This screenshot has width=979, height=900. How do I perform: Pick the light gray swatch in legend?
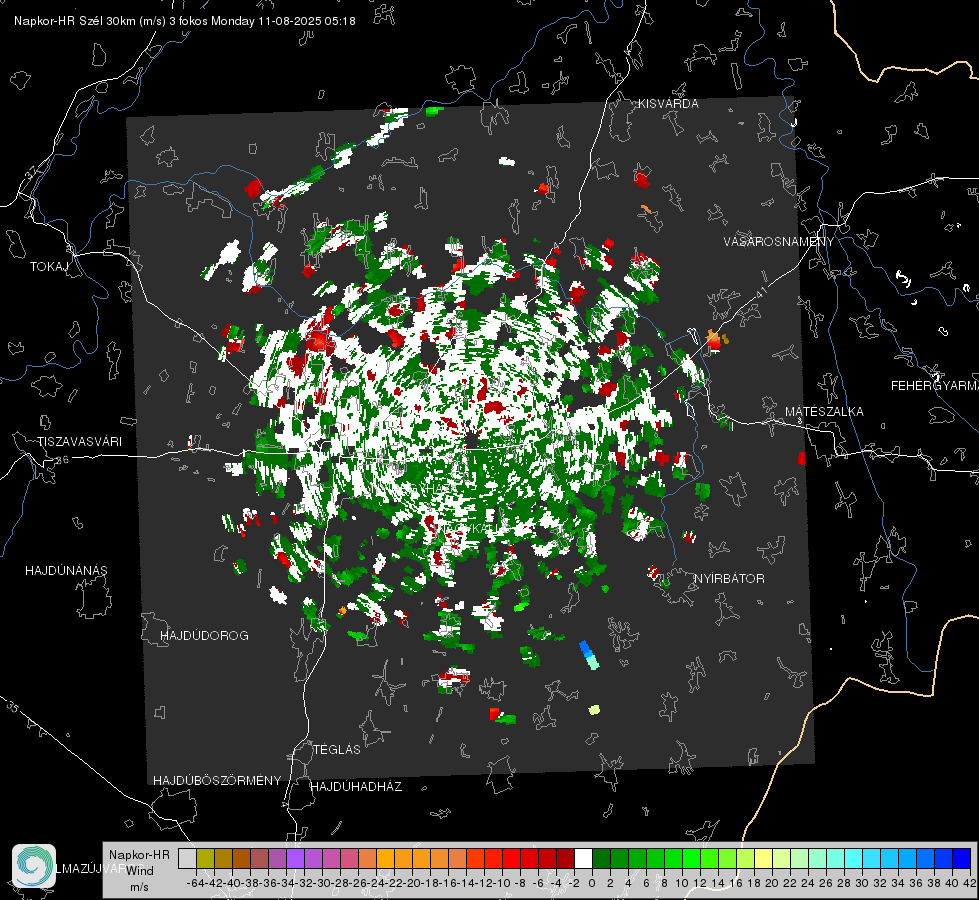click(187, 858)
